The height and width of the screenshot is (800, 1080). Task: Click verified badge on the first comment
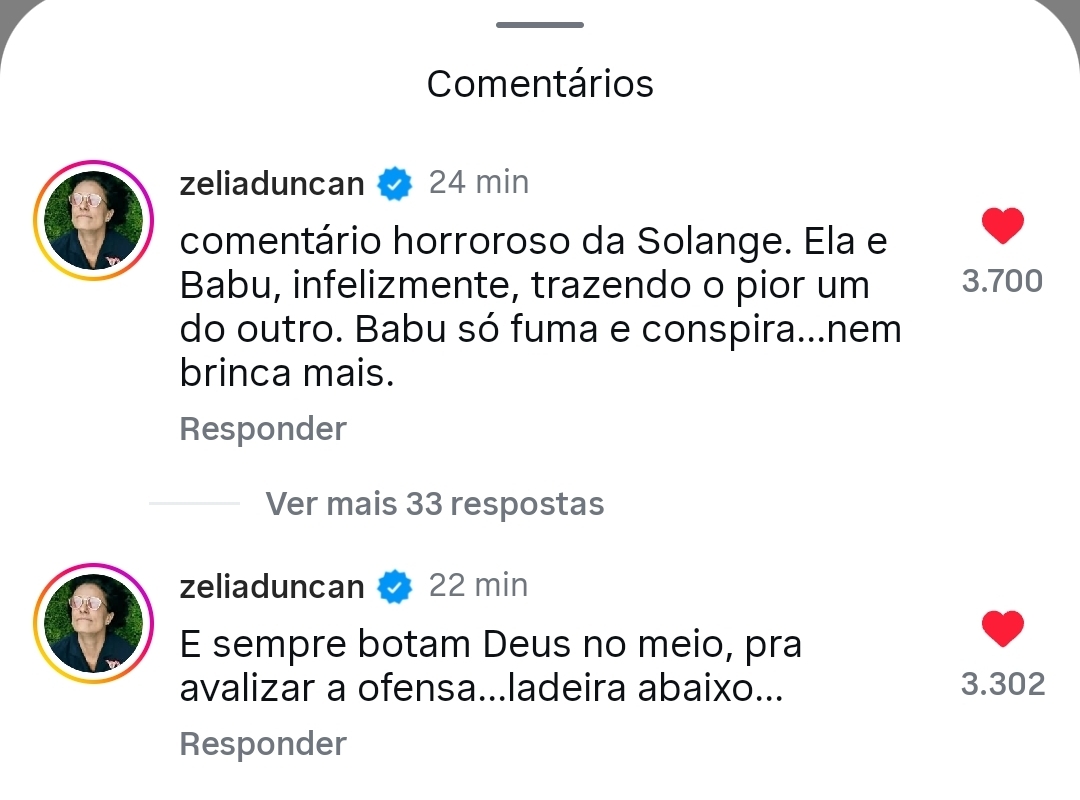pos(395,184)
